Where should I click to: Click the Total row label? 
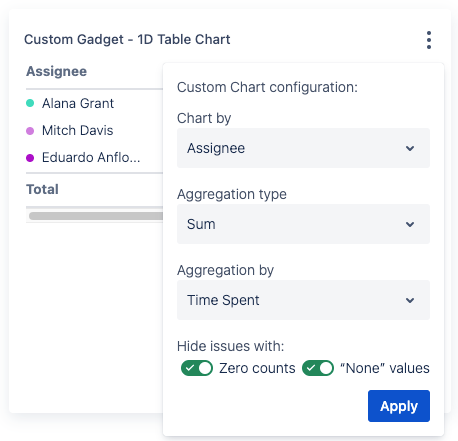tap(42, 189)
